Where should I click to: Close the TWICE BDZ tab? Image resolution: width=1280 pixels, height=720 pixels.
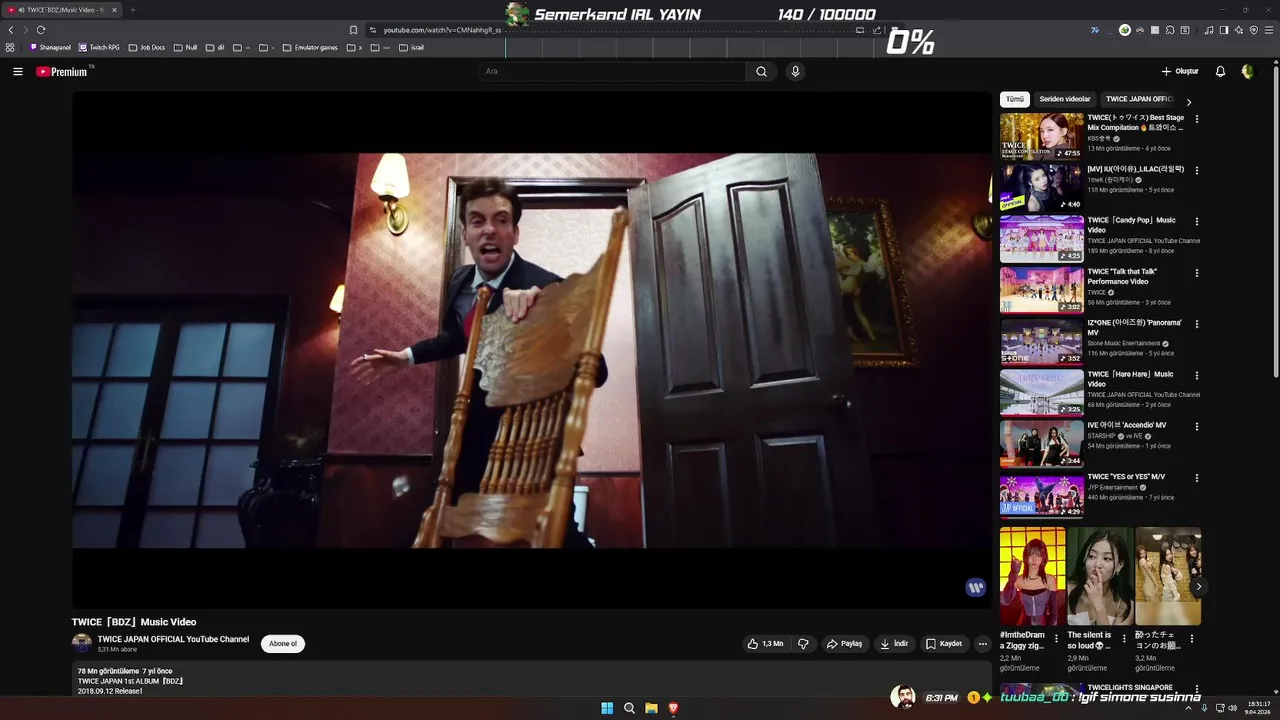pos(114,10)
